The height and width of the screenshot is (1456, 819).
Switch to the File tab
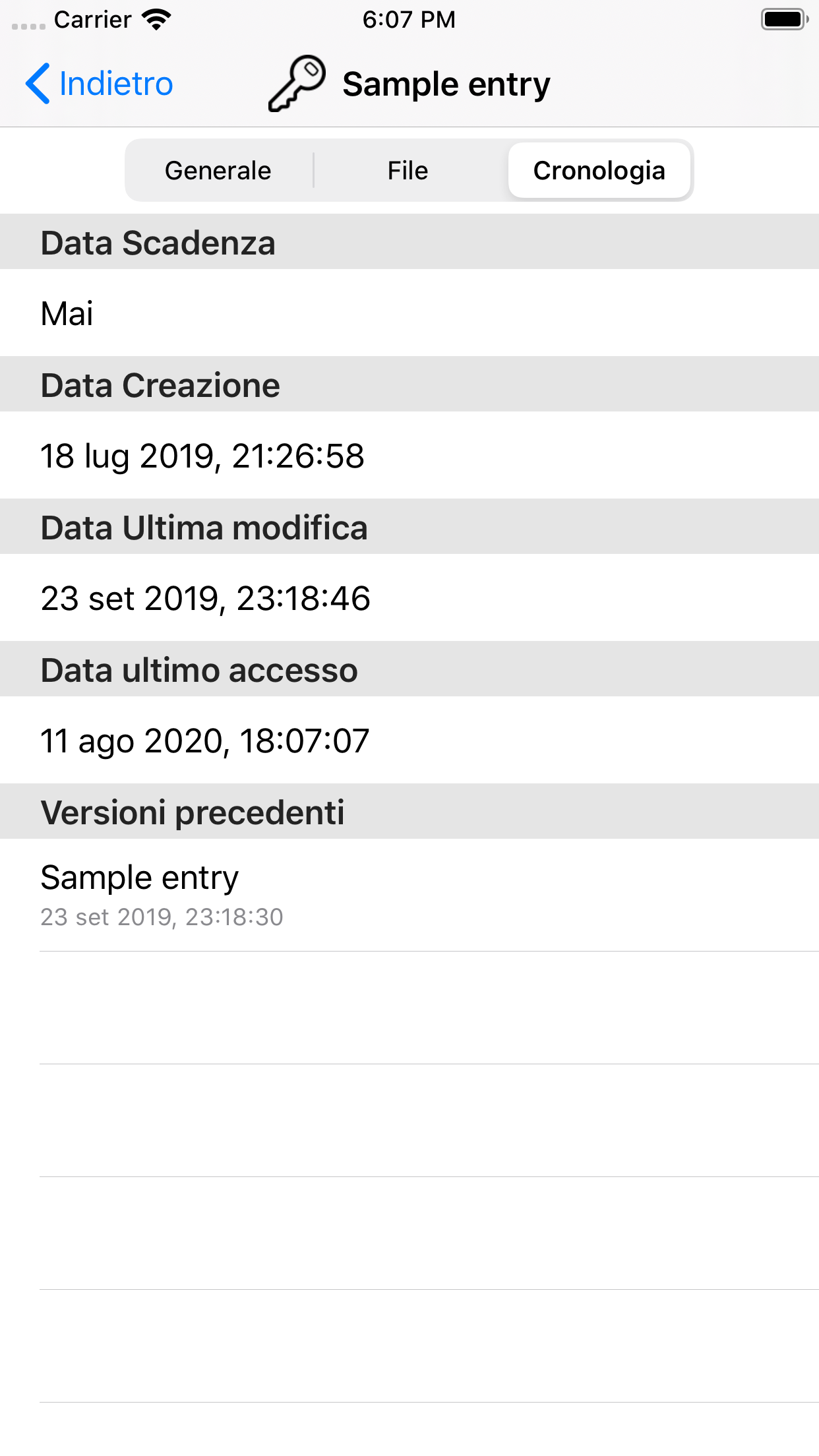coord(408,170)
